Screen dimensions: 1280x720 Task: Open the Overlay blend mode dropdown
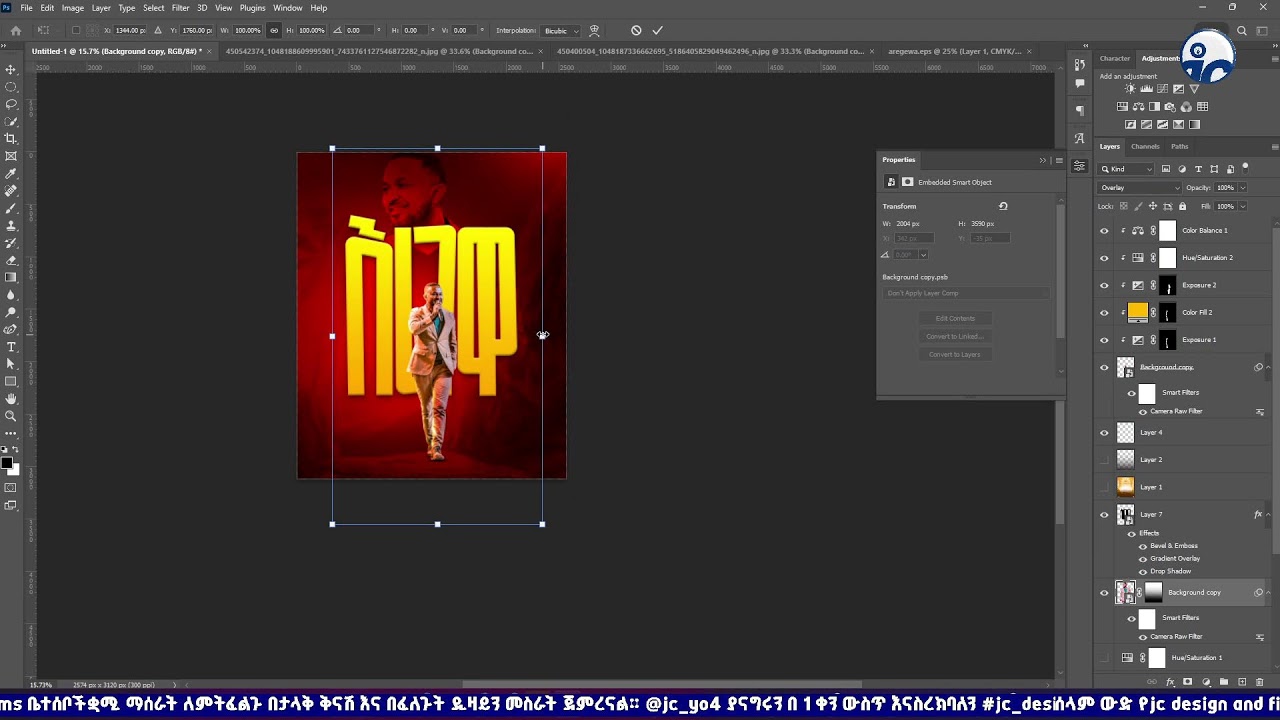click(1140, 187)
